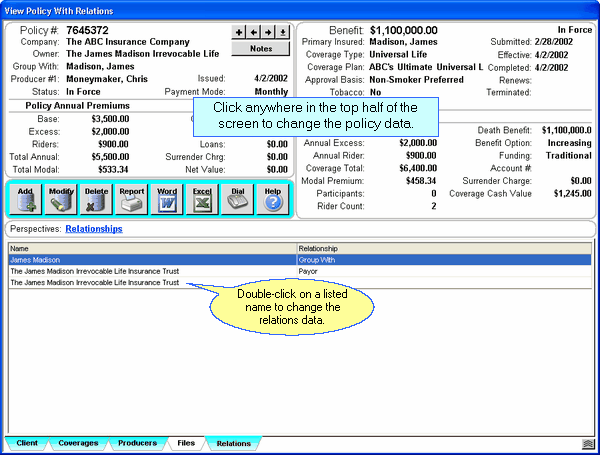Select the Payor relationship row
600x455 pixels.
[150, 271]
